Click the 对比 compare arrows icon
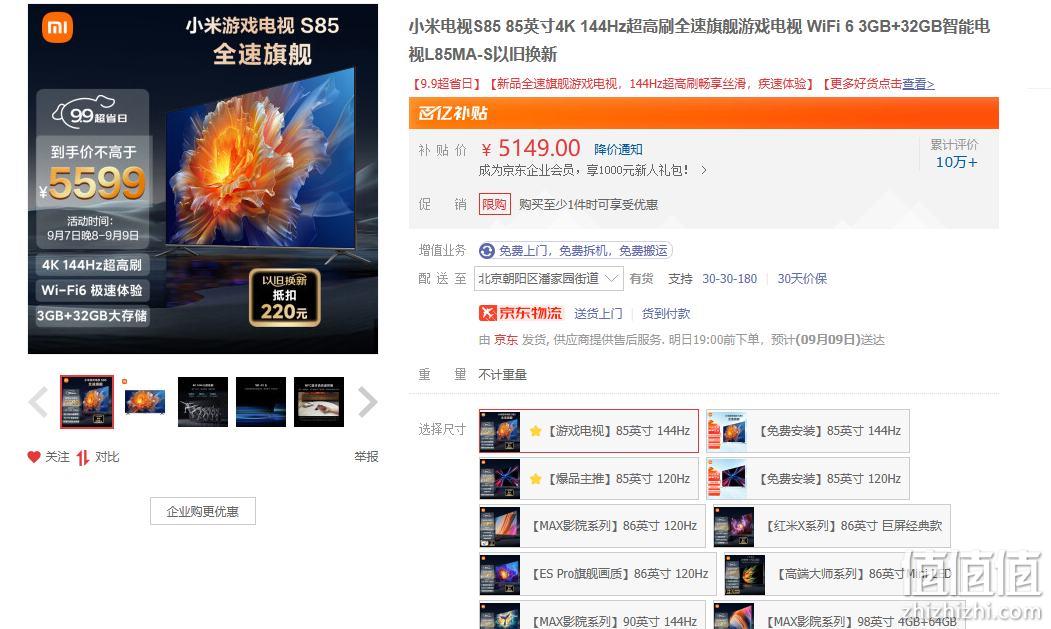 point(82,457)
